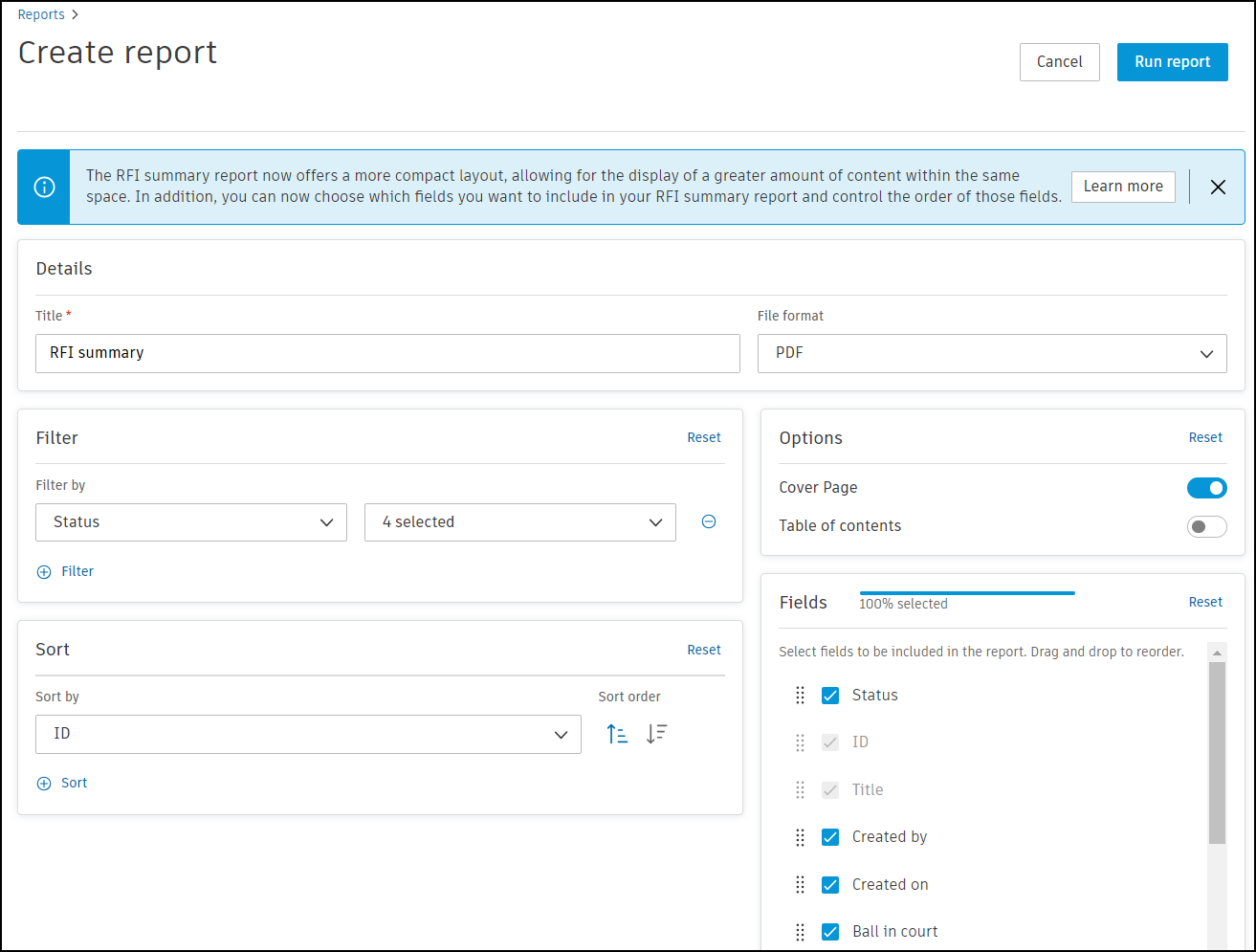Click the plus icon to add Filter
1256x952 pixels.
coord(44,572)
